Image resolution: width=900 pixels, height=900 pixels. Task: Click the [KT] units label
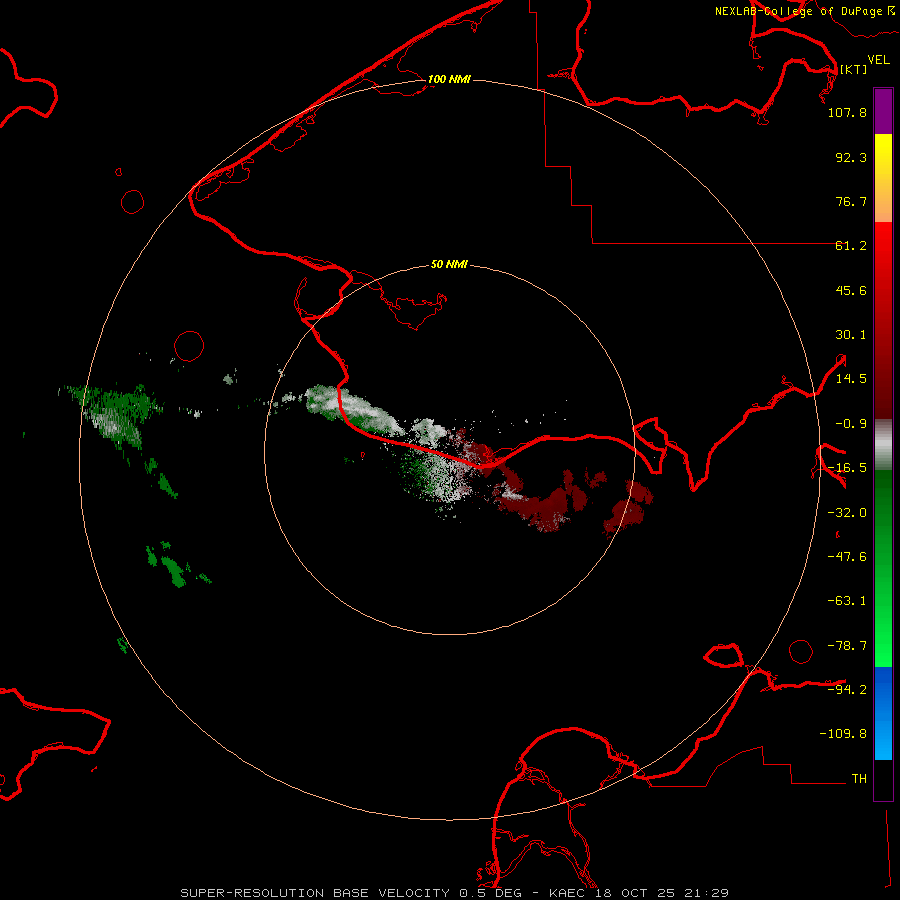tap(854, 69)
